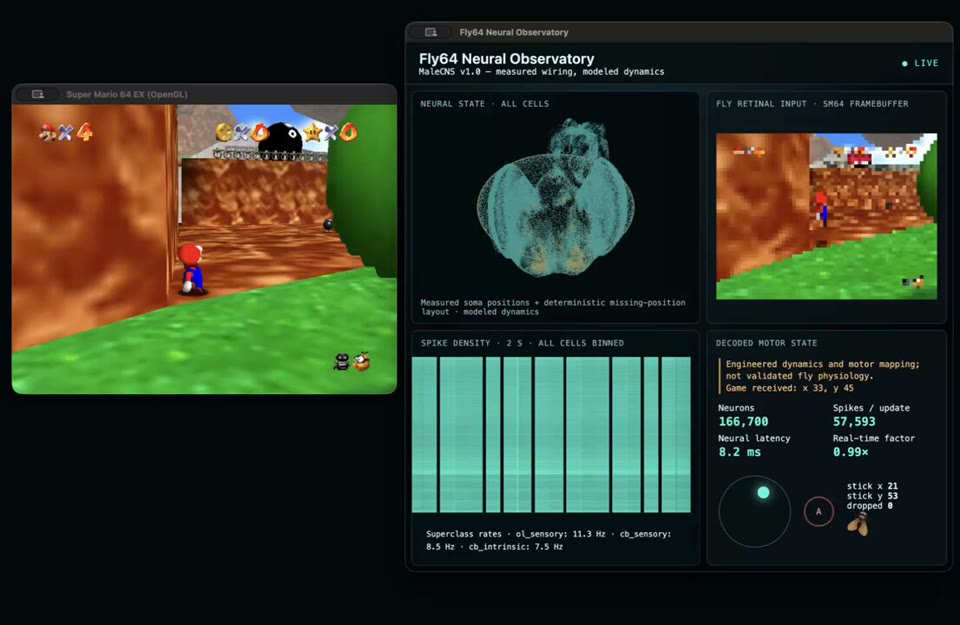The width and height of the screenshot is (960, 625).
Task: Click the Mario head lives icon in game
Action: [x=47, y=132]
